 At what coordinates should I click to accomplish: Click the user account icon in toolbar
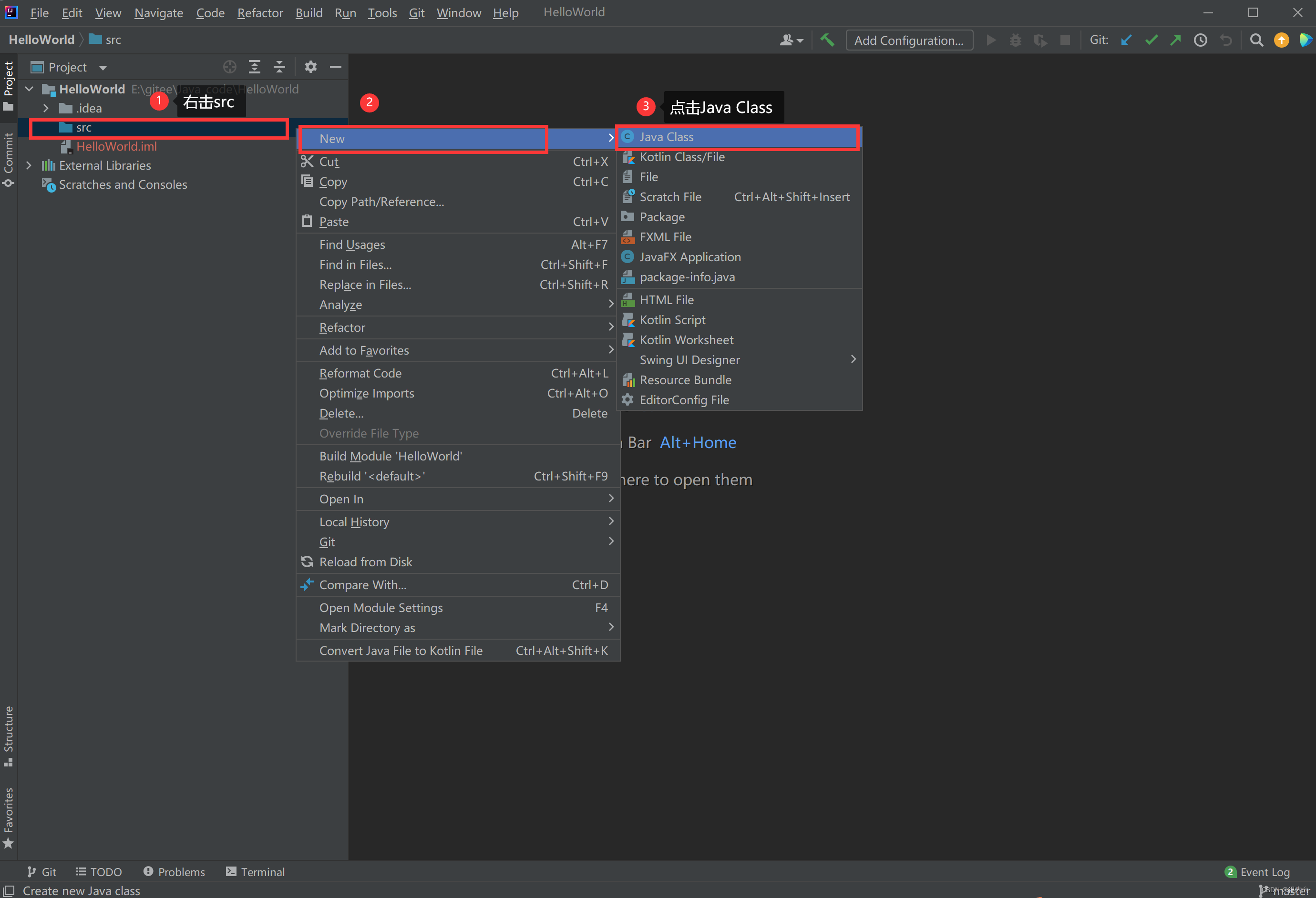point(791,40)
